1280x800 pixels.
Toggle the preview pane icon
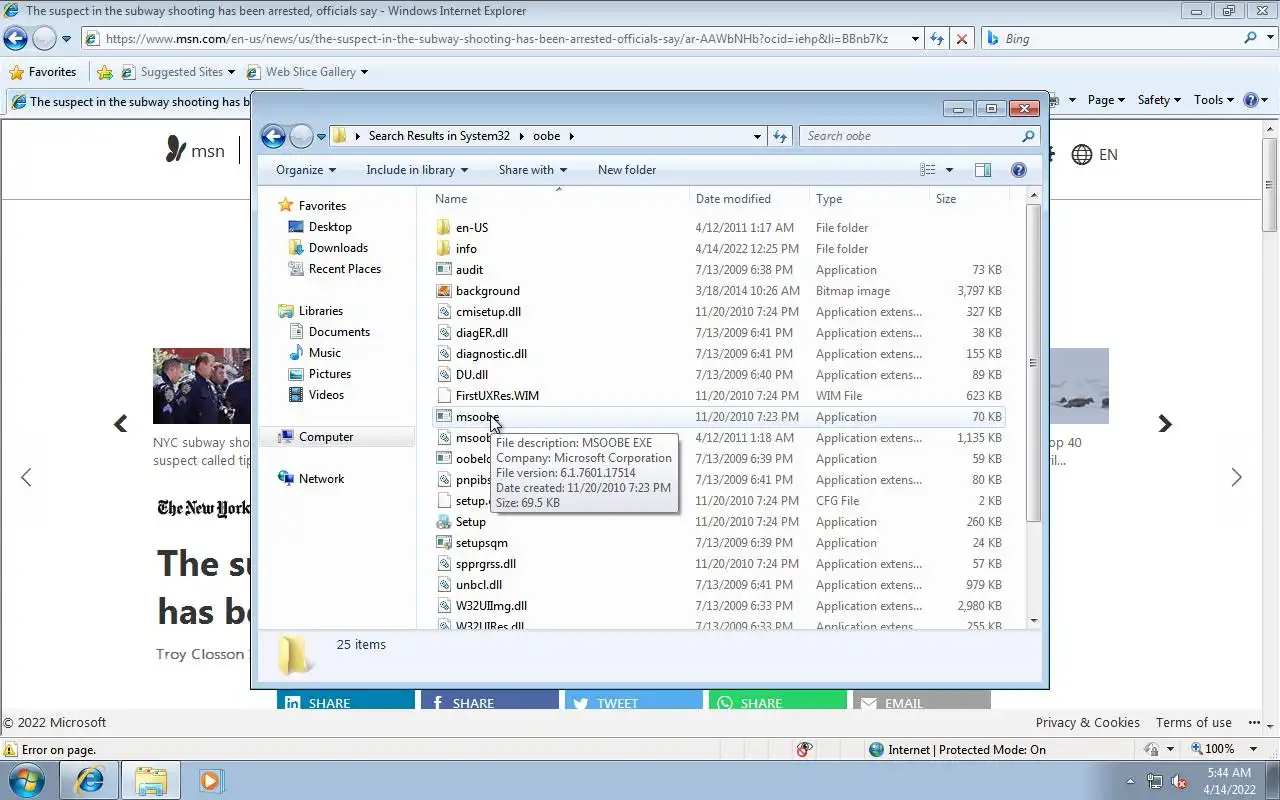point(983,170)
